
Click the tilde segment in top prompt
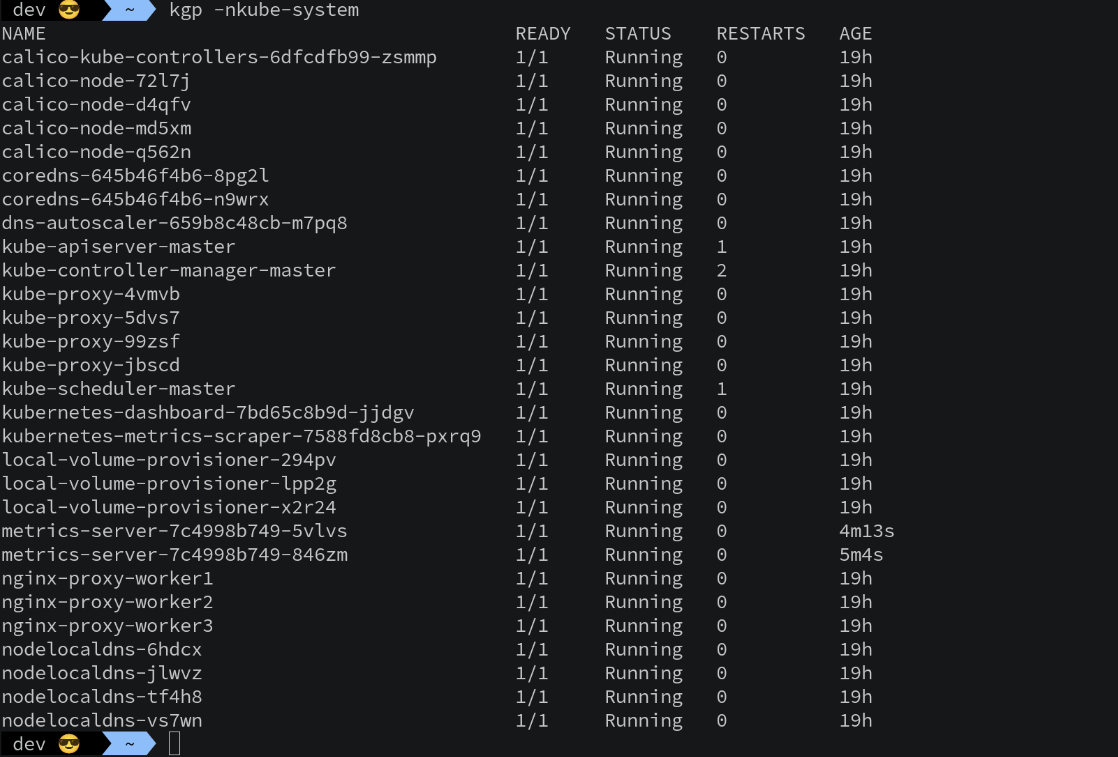[129, 10]
